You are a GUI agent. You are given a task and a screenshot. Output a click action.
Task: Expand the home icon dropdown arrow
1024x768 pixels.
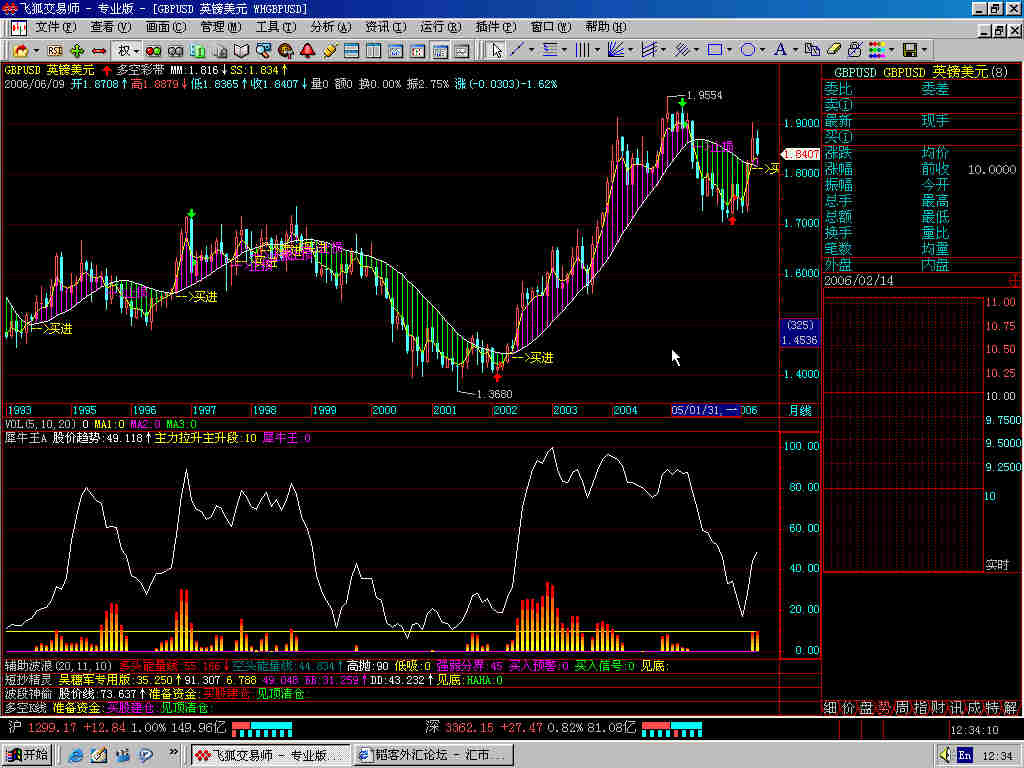coord(36,50)
